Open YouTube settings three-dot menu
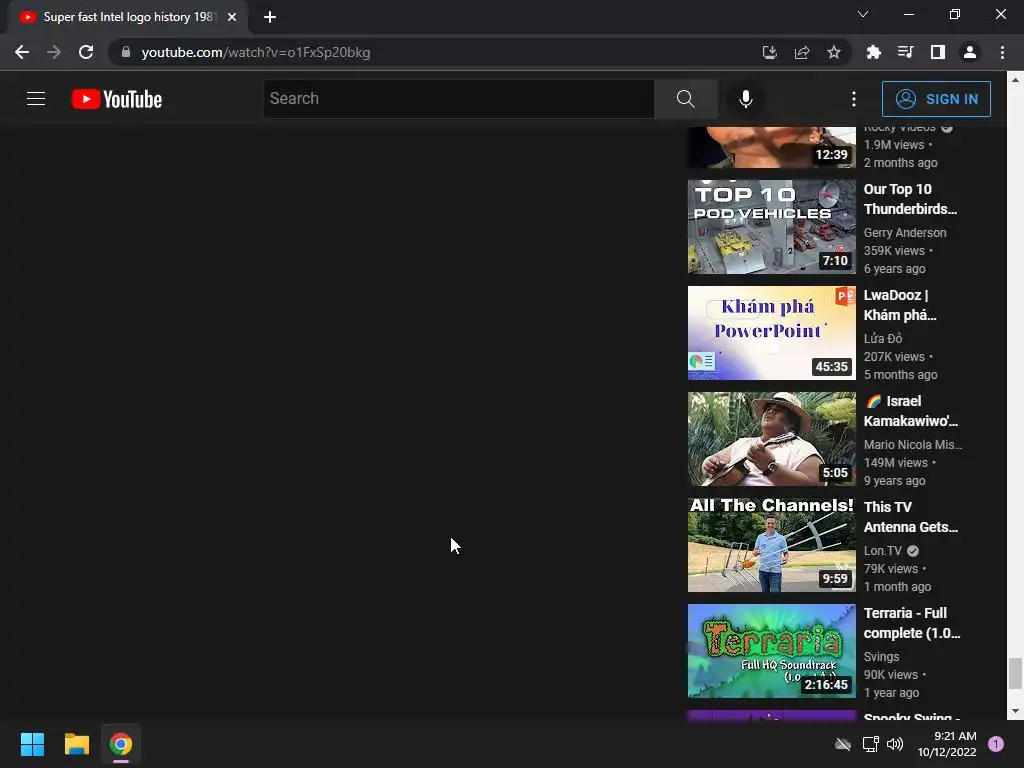The height and width of the screenshot is (768, 1024). coord(854,99)
